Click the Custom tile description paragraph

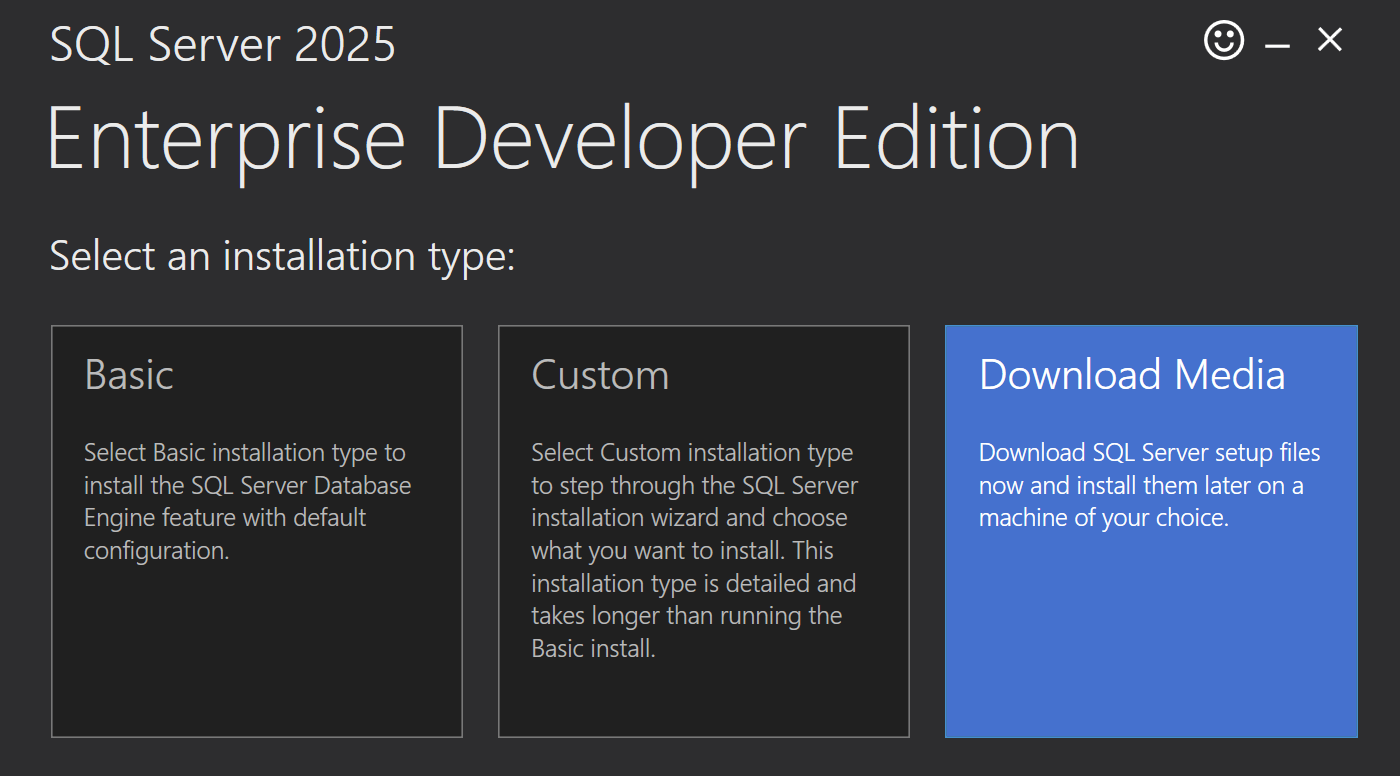point(693,550)
